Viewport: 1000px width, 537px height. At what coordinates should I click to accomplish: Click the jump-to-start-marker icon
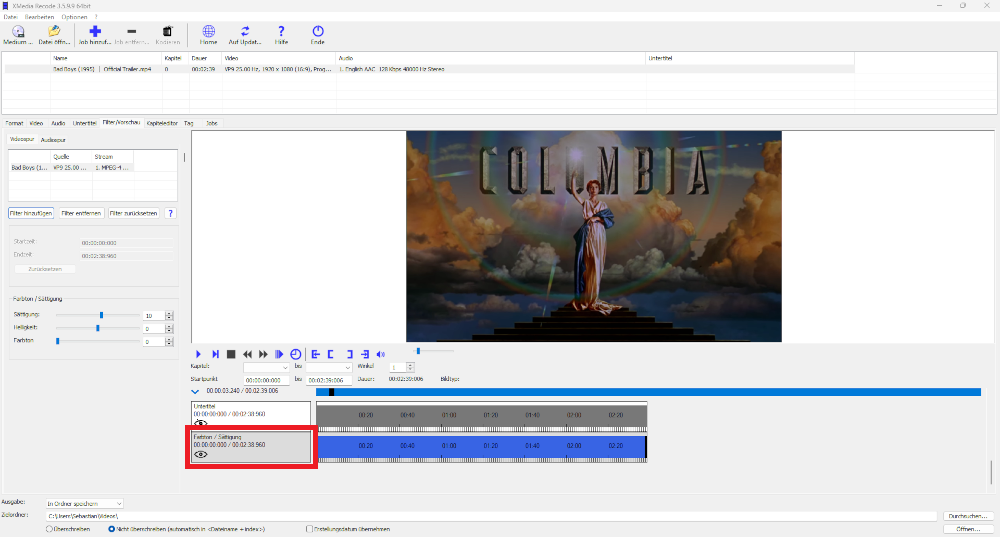316,354
